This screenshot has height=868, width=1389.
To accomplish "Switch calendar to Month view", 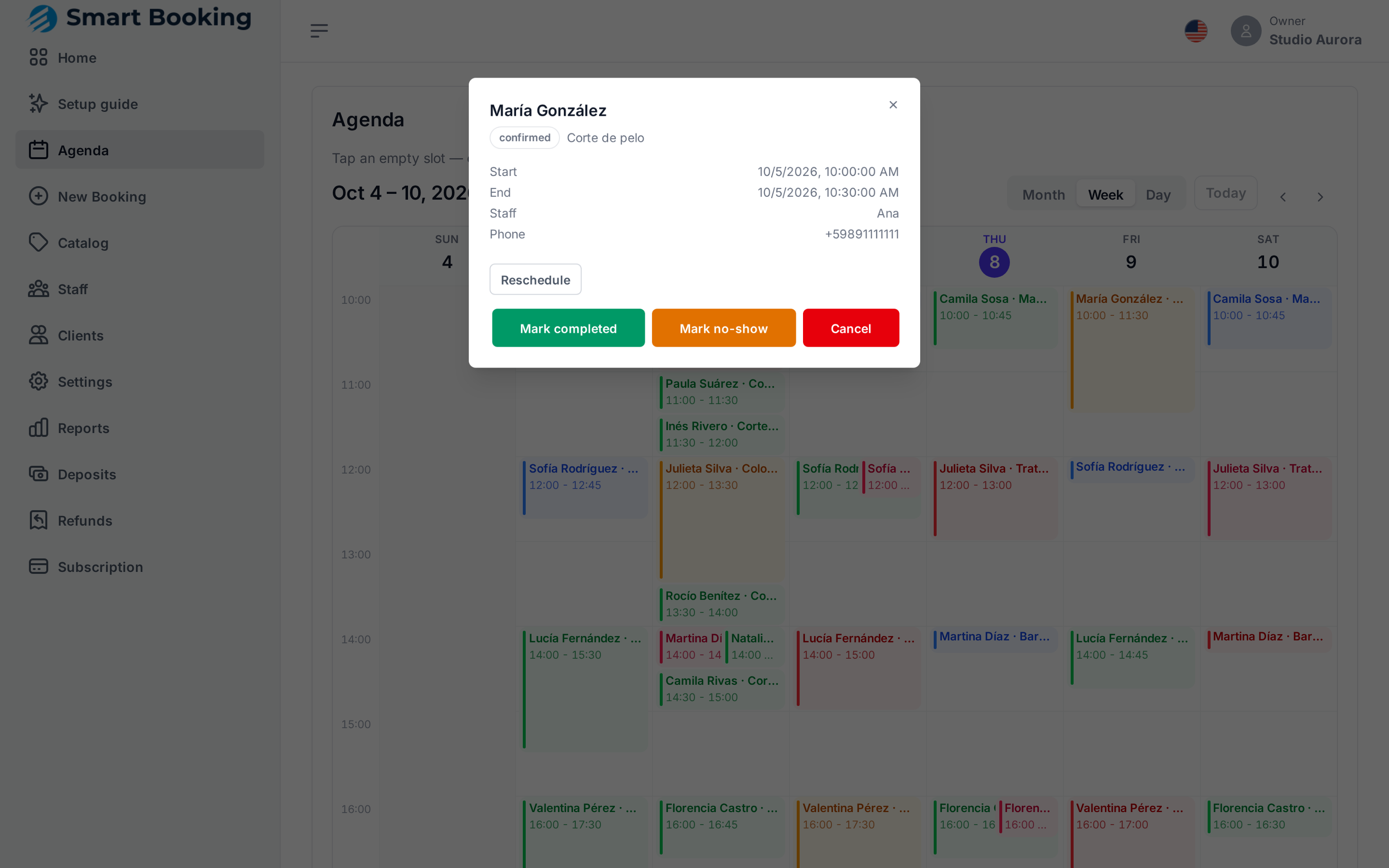I will pyautogui.click(x=1044, y=195).
